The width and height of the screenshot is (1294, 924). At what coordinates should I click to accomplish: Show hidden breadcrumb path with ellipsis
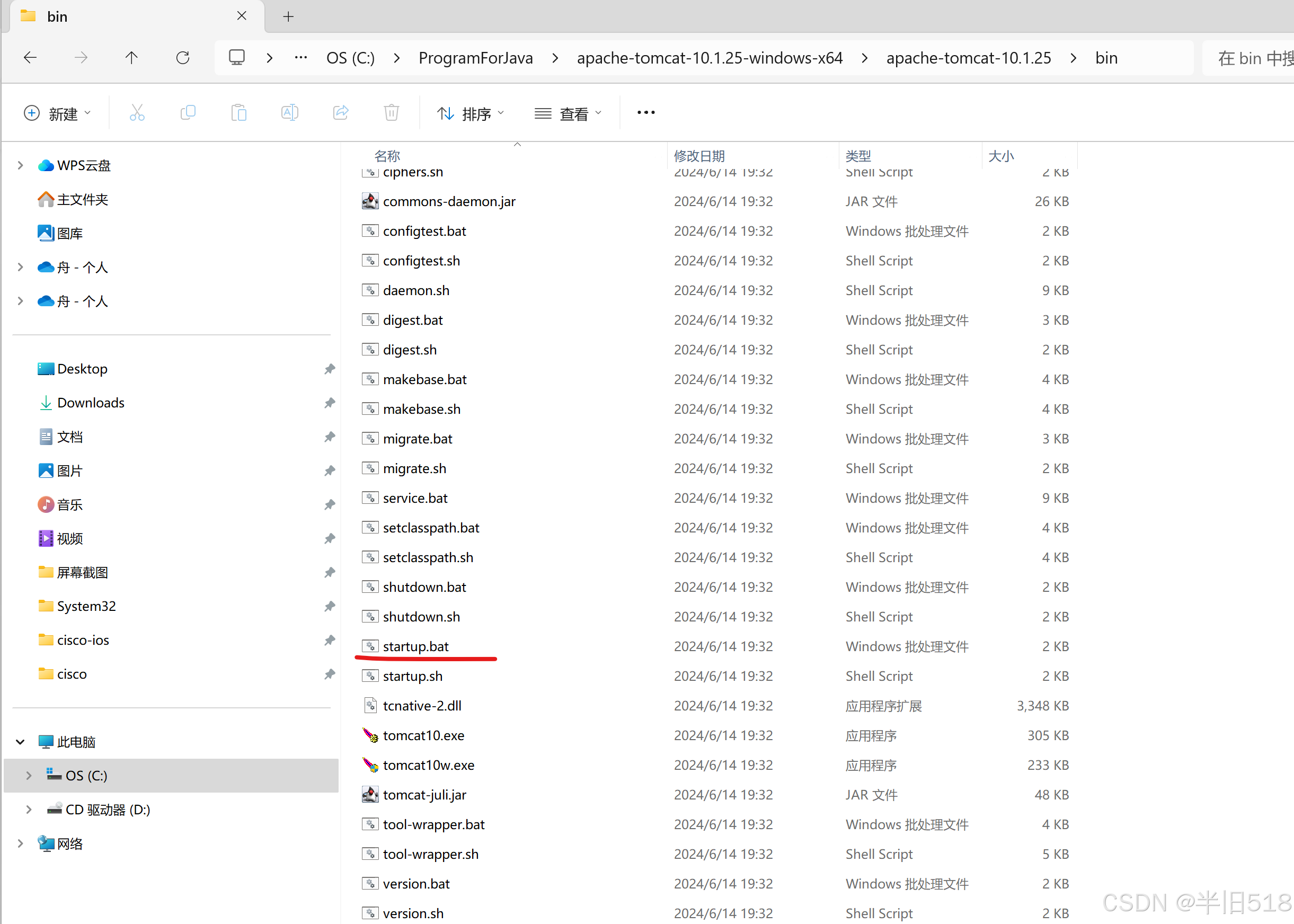click(301, 57)
